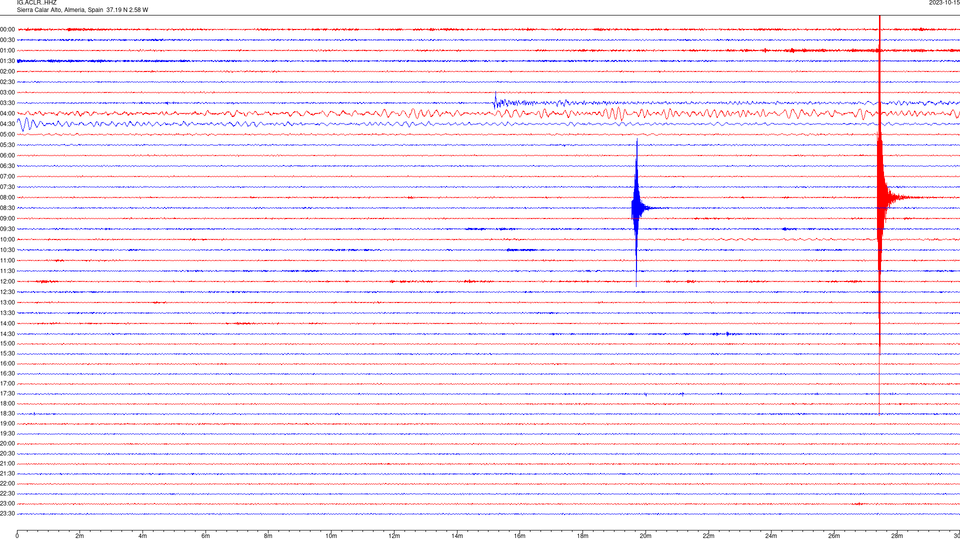Screen dimensions: 960x540
Task: Click the "11:00" trace time label
Action: pyautogui.click(x=8, y=260)
